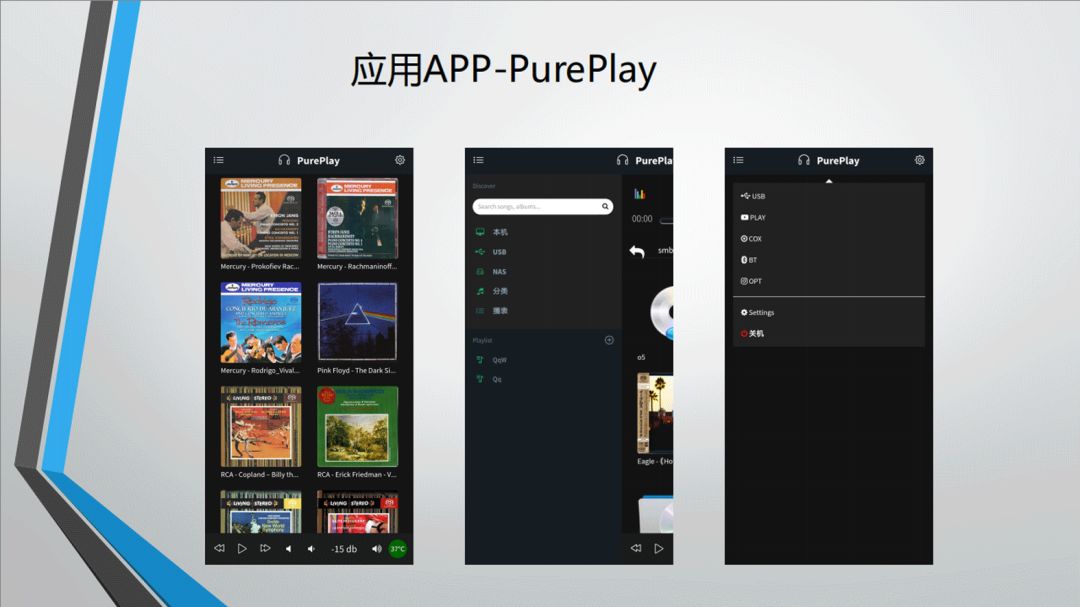This screenshot has width=1080, height=607.
Task: Mute audio via the speaker icon
Action: 375,549
